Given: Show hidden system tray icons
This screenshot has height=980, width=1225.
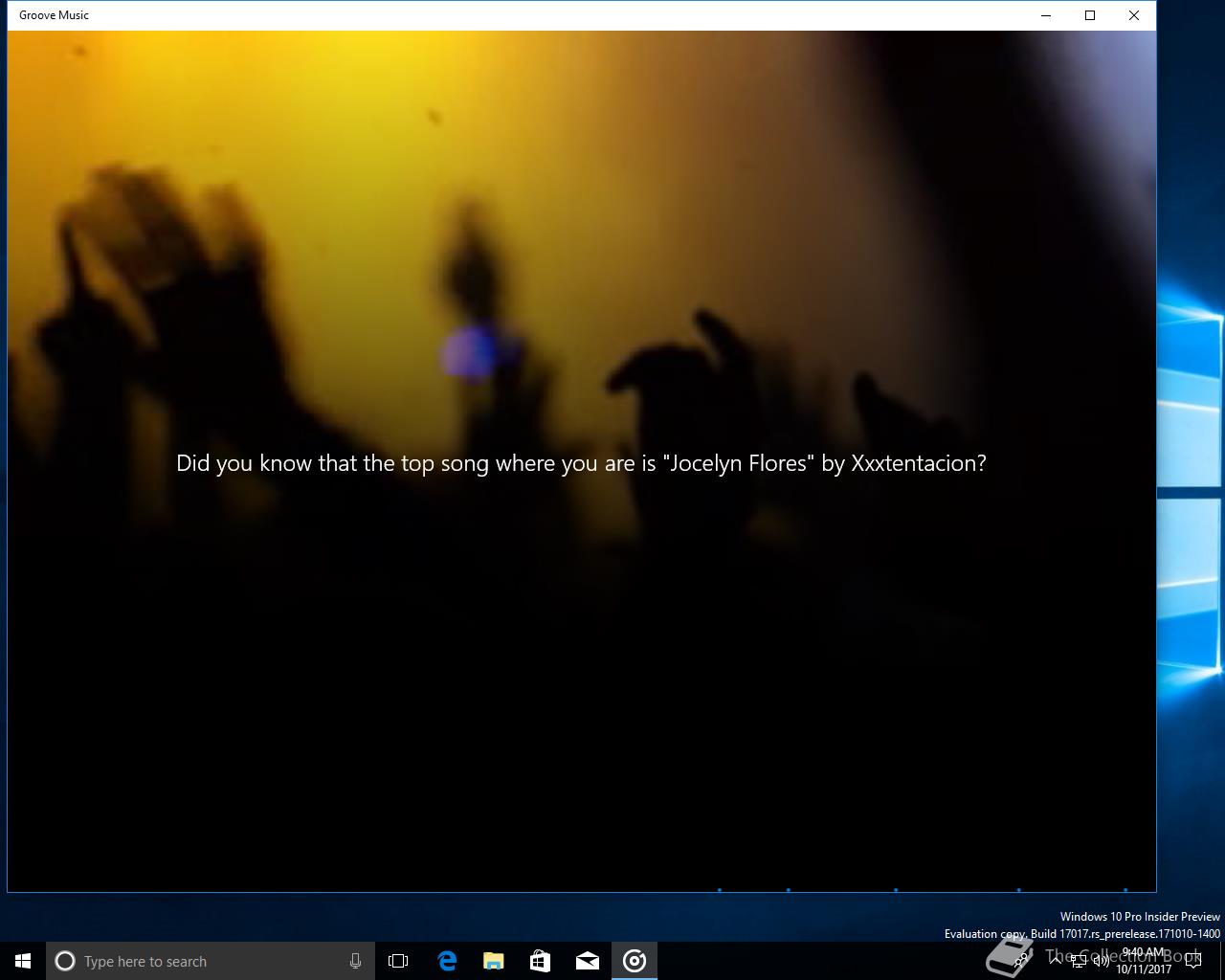Looking at the screenshot, I should pos(1056,961).
